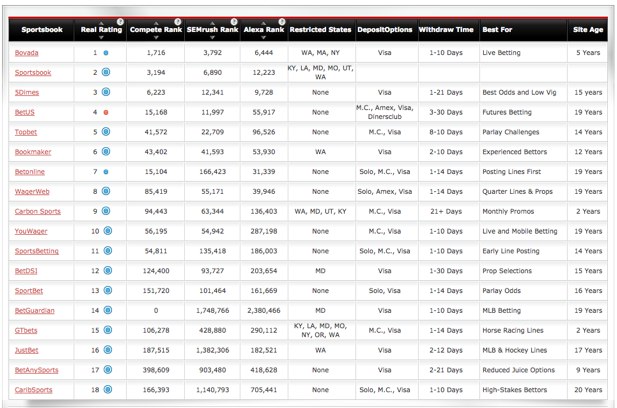This screenshot has height=408, width=617.
Task: Sort Alexa Rank ascending with the up arrow
Action: tap(264, 23)
